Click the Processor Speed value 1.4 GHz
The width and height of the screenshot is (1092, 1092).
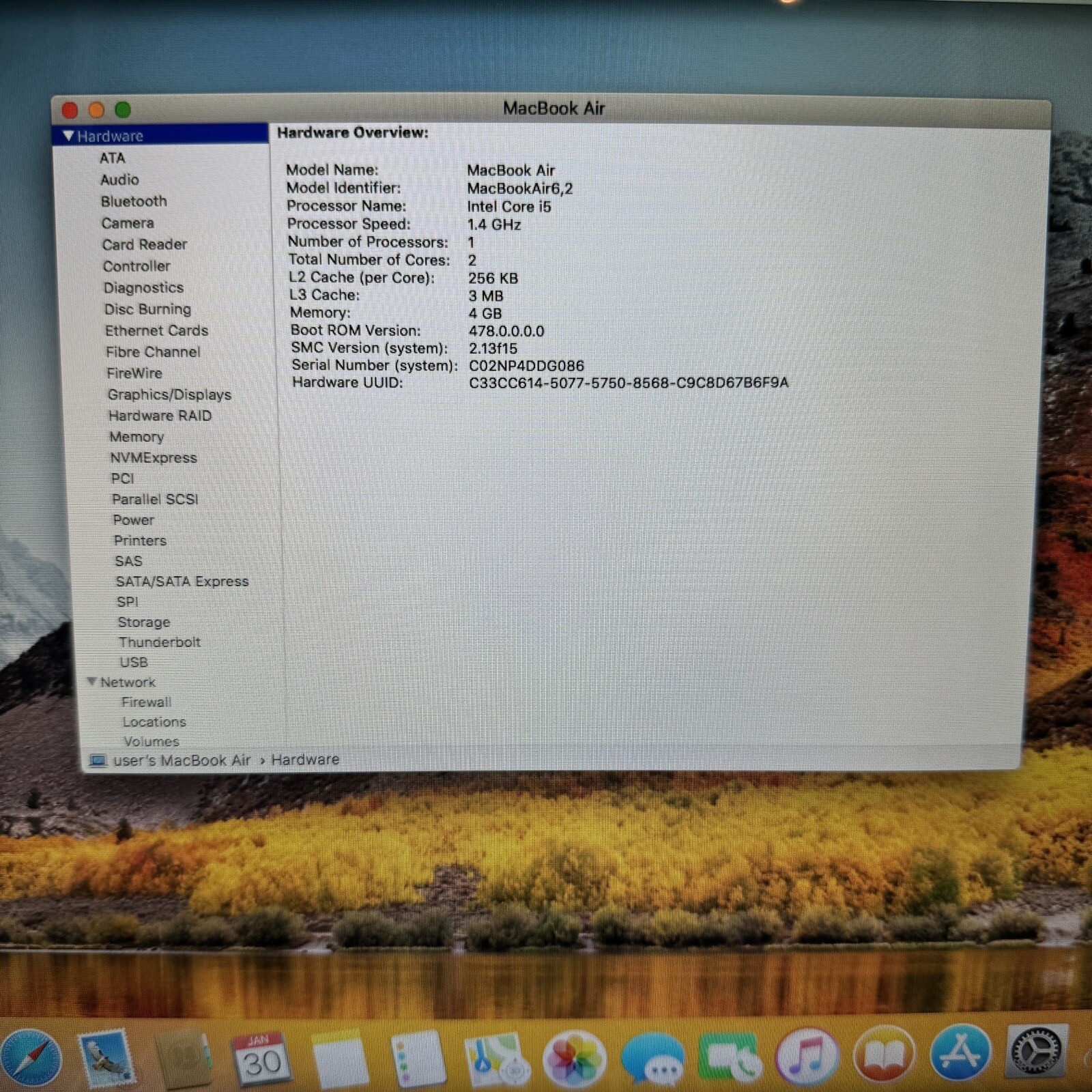pyautogui.click(x=494, y=225)
